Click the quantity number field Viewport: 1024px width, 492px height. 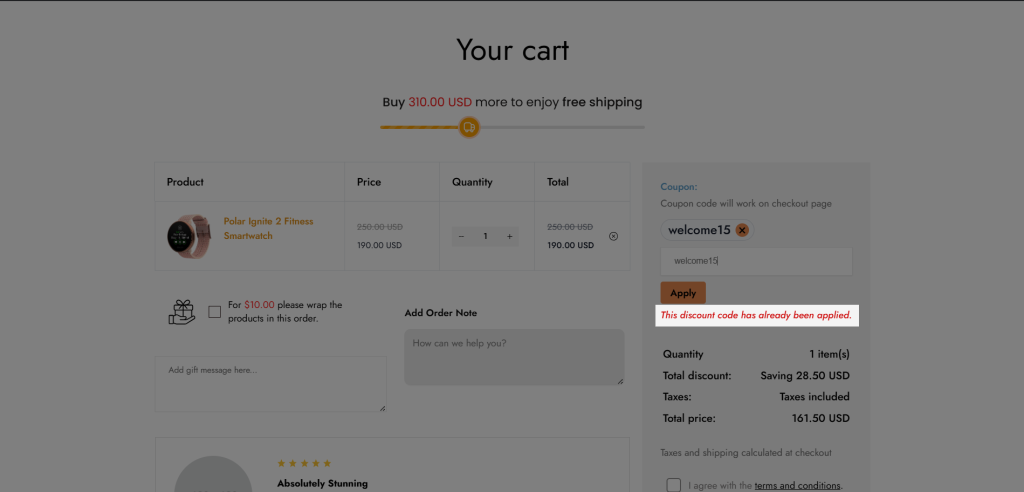pos(485,237)
